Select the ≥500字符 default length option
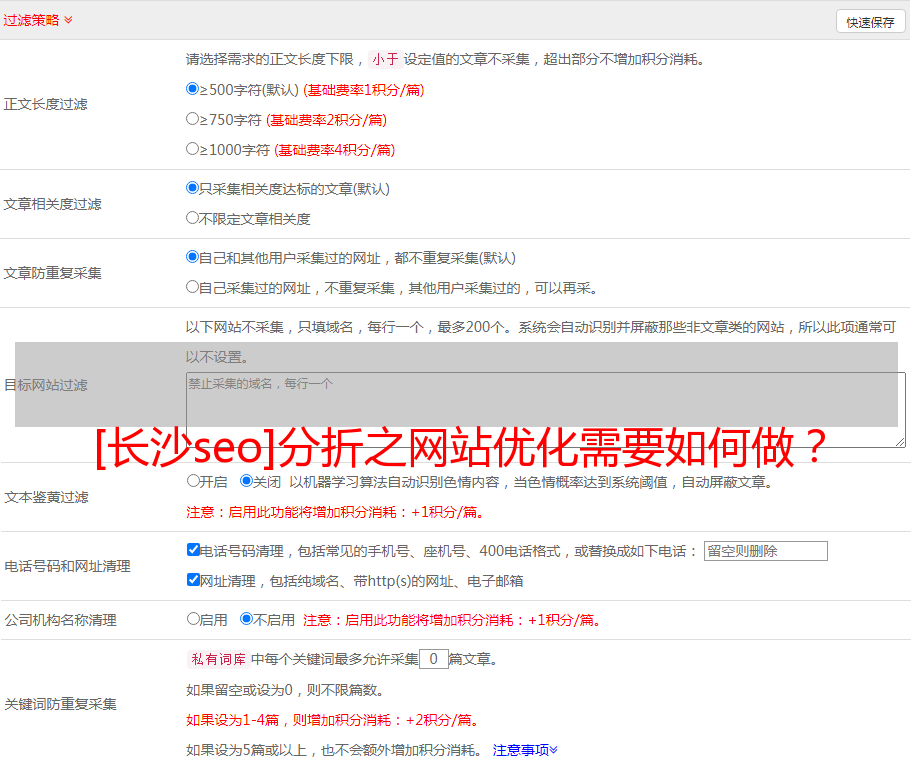 pos(193,89)
